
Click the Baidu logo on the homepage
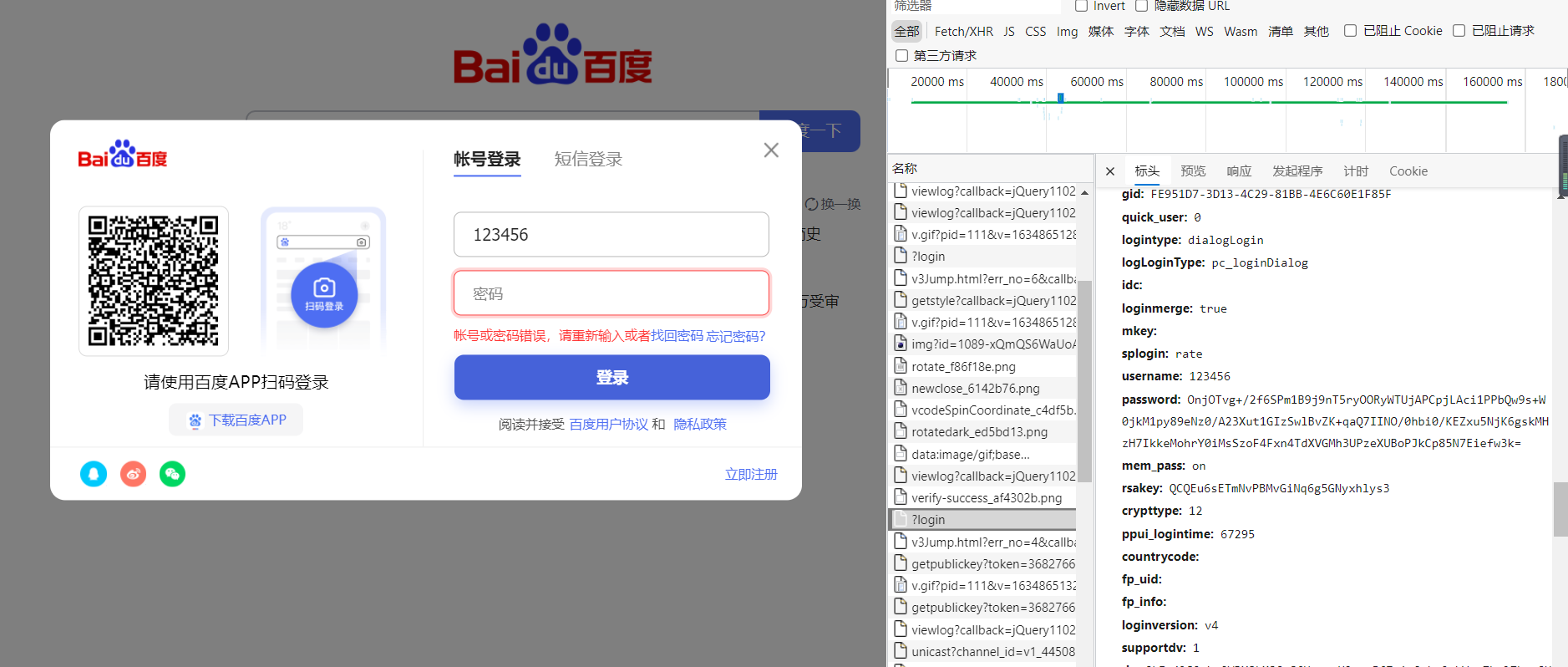552,55
